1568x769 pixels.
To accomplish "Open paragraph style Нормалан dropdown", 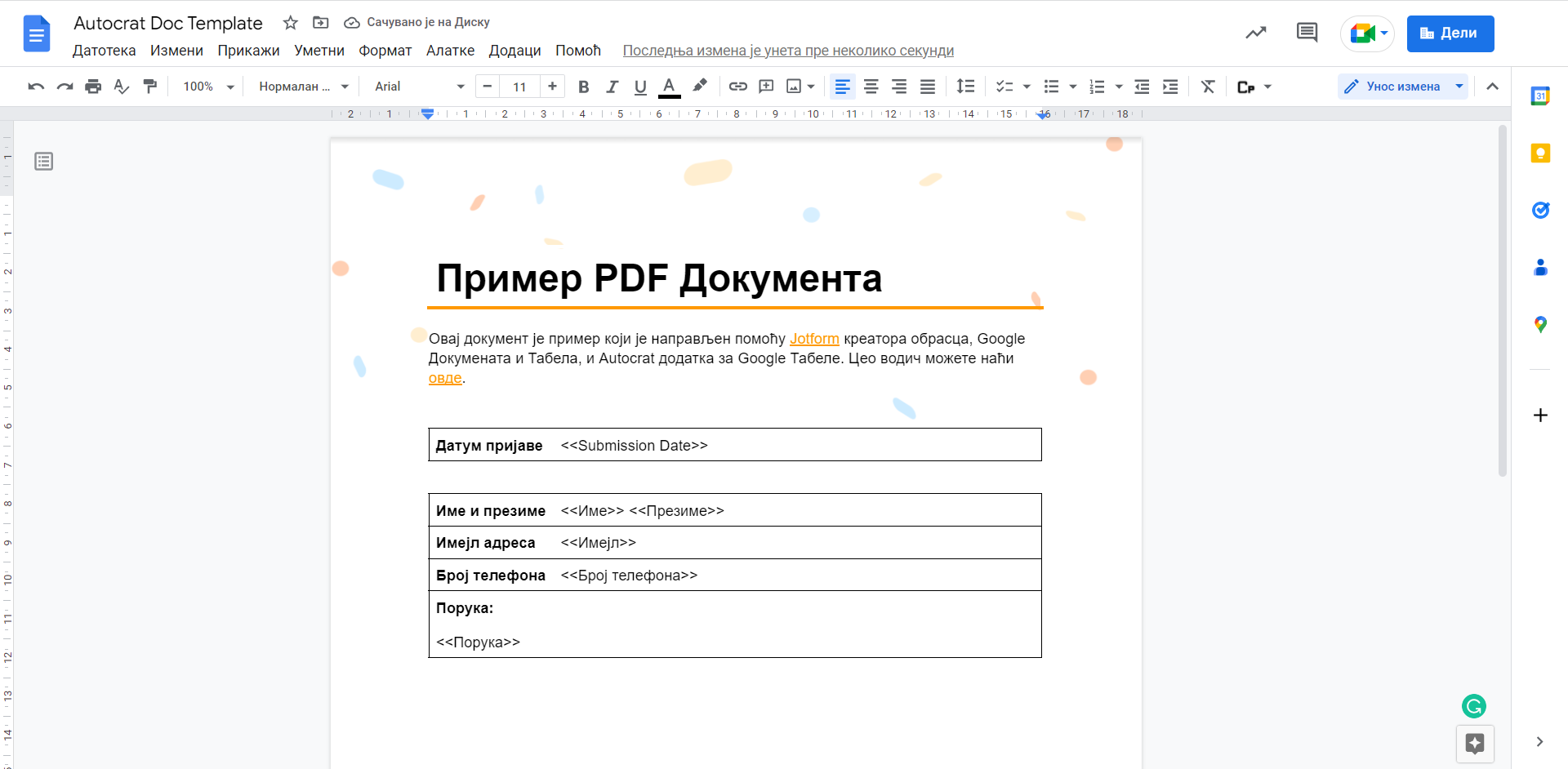I will click(304, 87).
